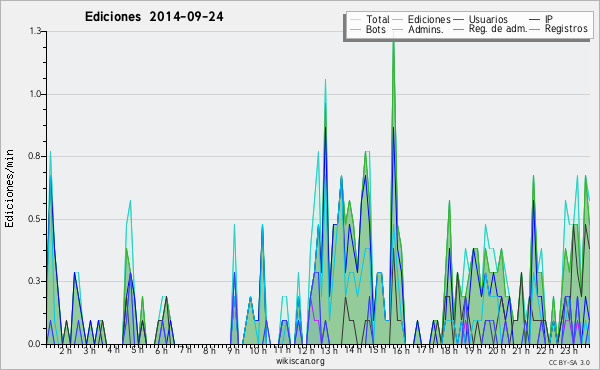Click the orange Bots legend line swatch
The image size is (600, 370).
click(355, 29)
